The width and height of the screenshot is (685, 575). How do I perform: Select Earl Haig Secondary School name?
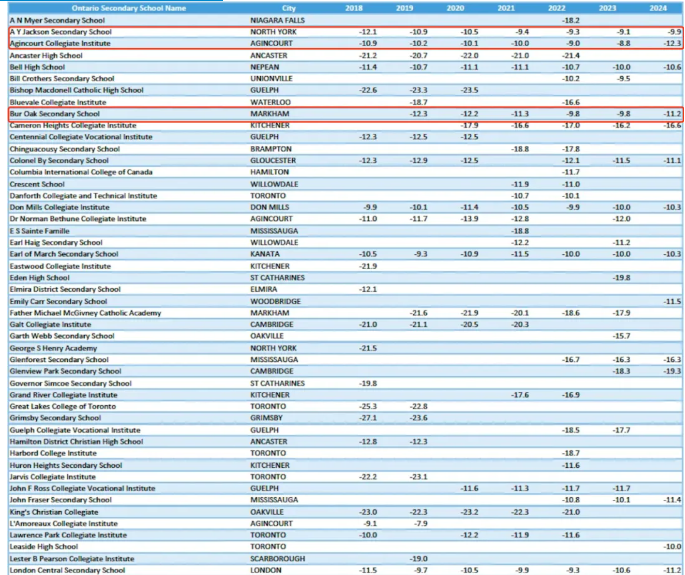point(56,242)
